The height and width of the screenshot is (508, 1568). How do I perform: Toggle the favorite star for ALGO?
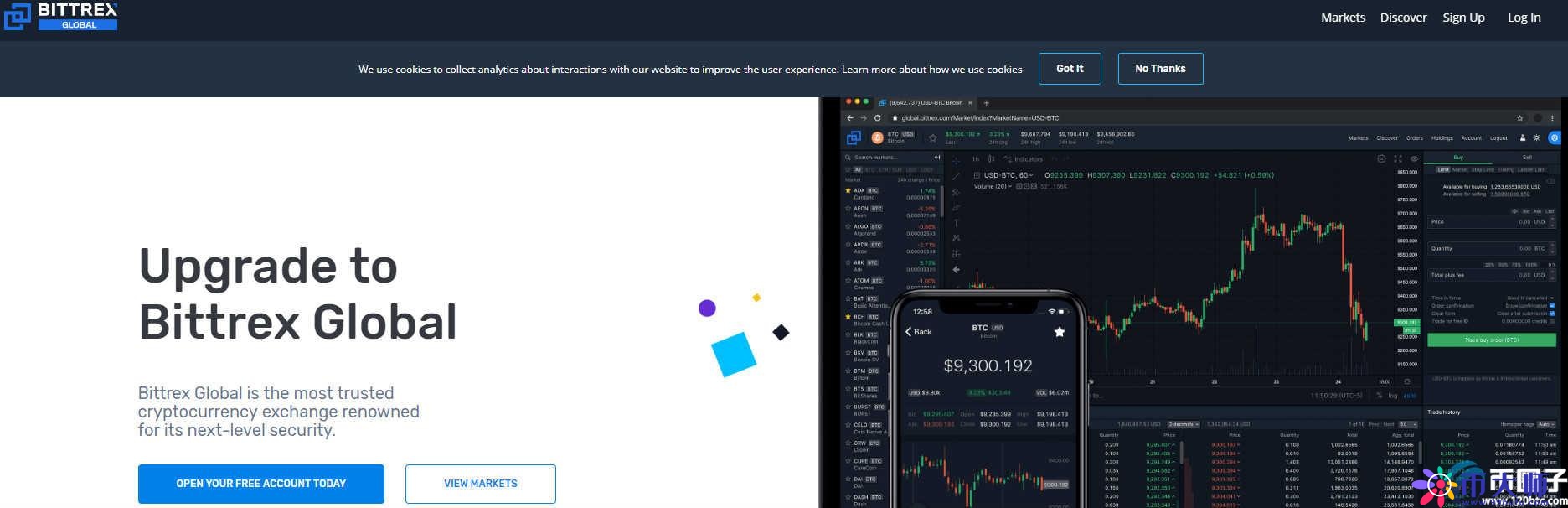(848, 227)
